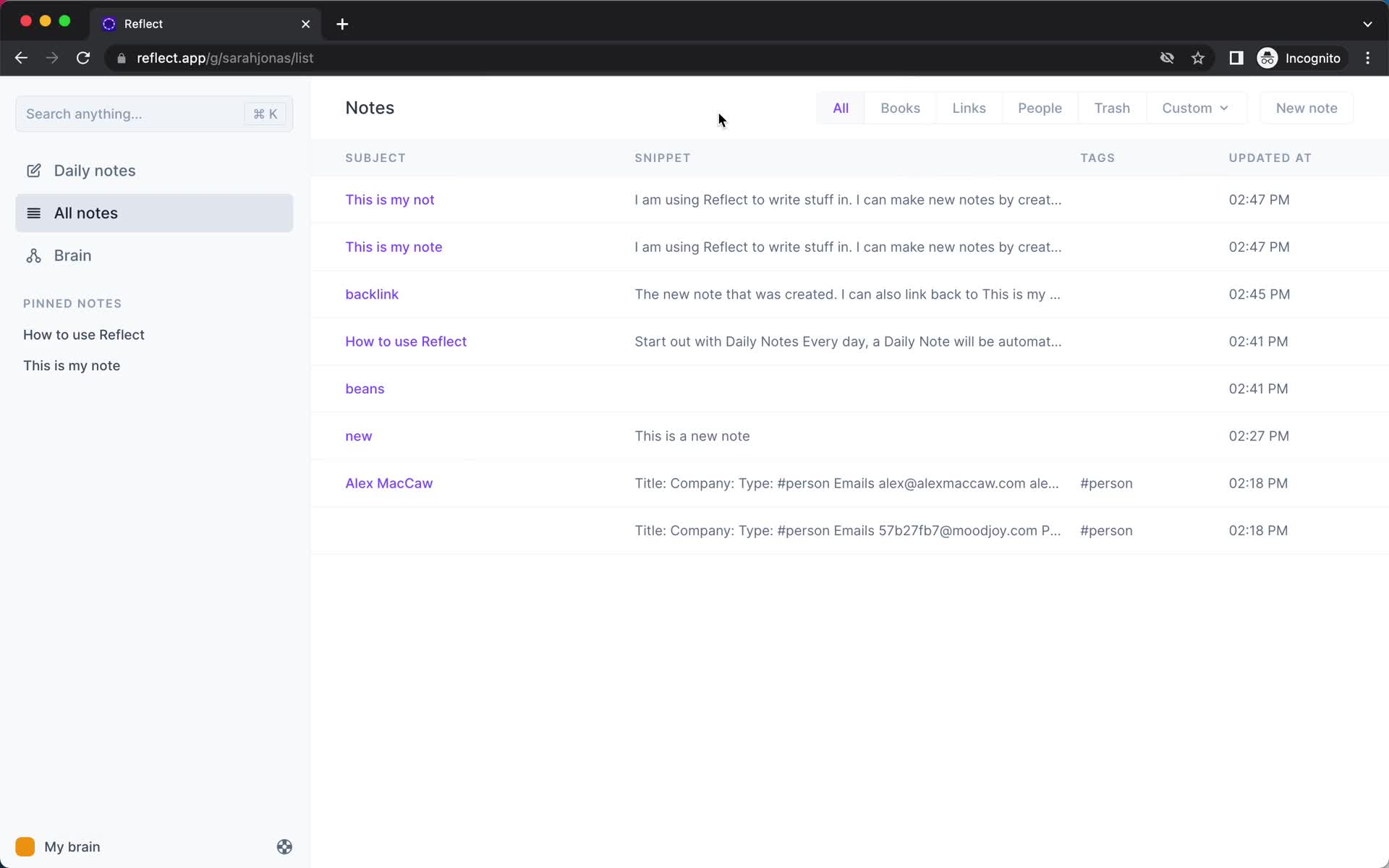The width and height of the screenshot is (1389, 868).
Task: Select Trash filter to view deleted notes
Action: 1112,108
